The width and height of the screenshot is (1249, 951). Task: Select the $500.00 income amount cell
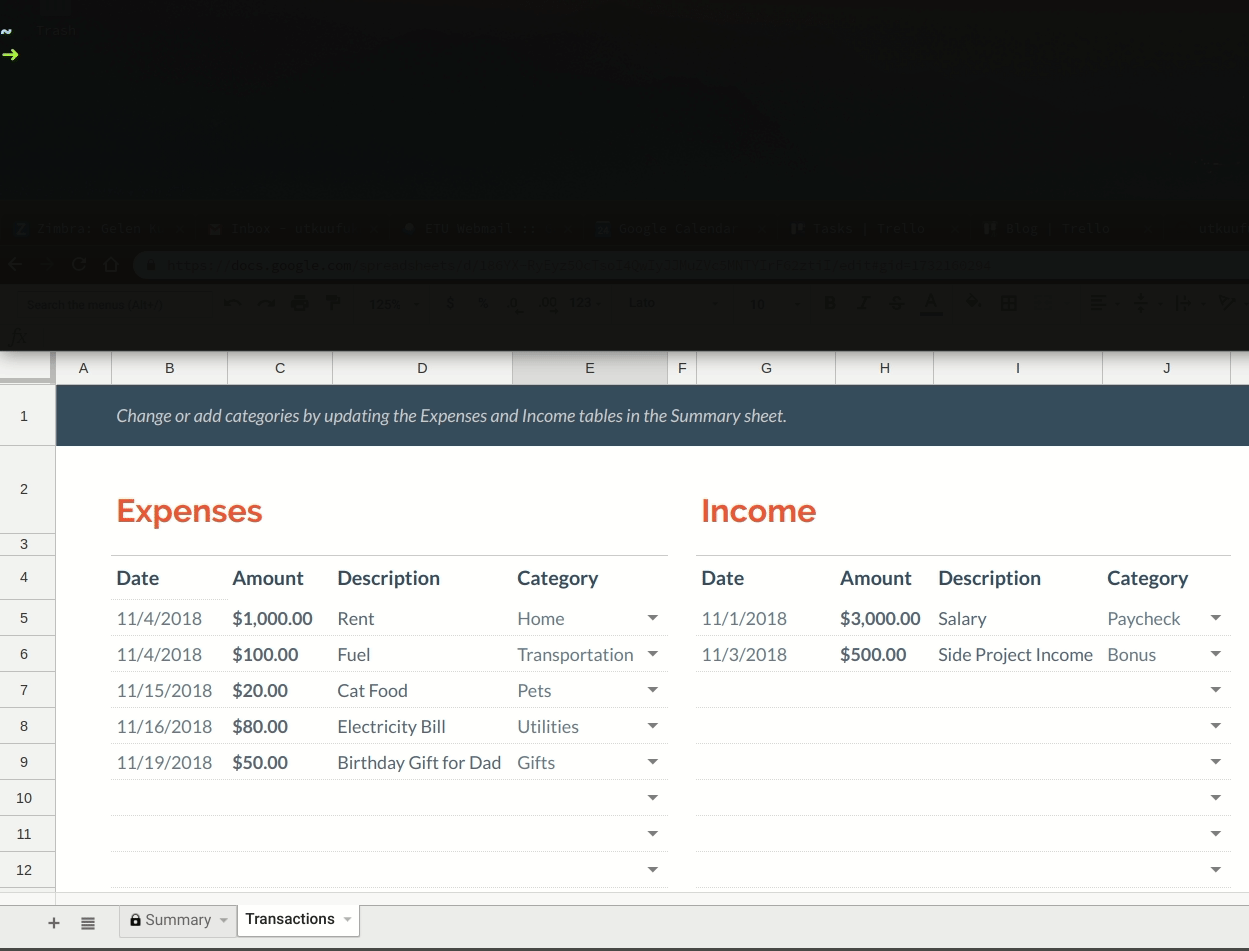tap(885, 654)
